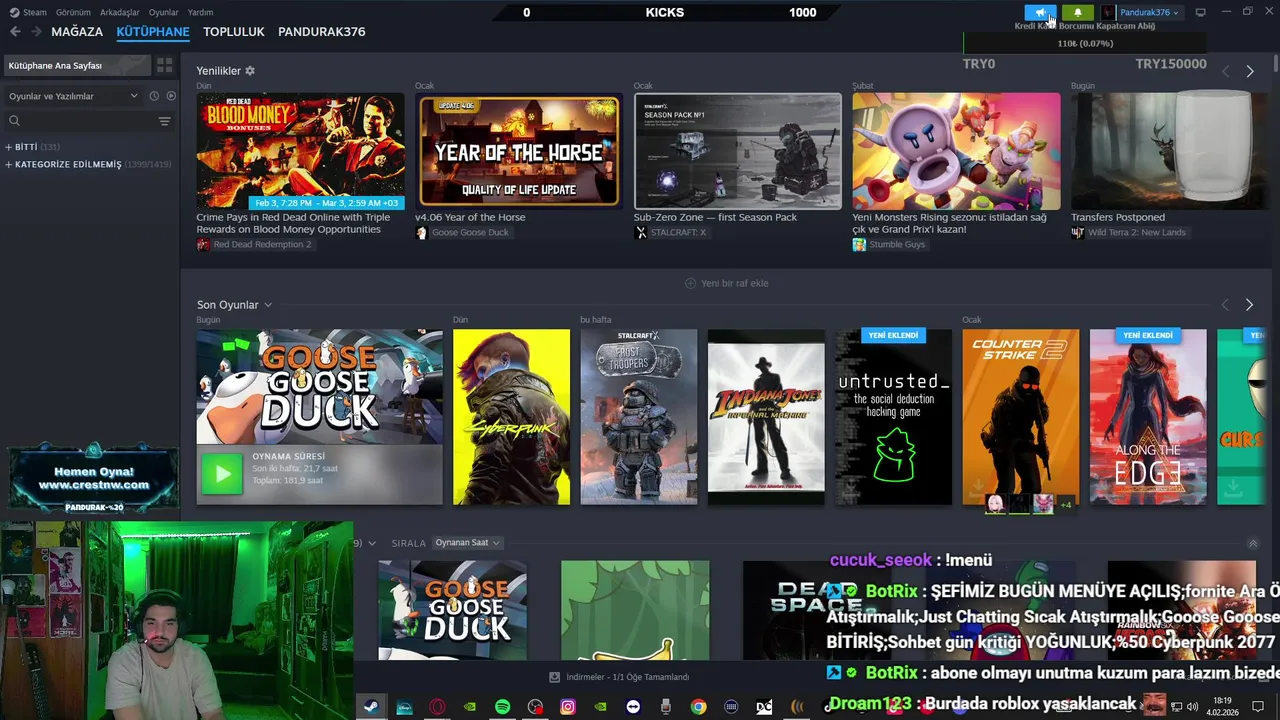
Task: Open the Steam menu
Action: (29, 12)
